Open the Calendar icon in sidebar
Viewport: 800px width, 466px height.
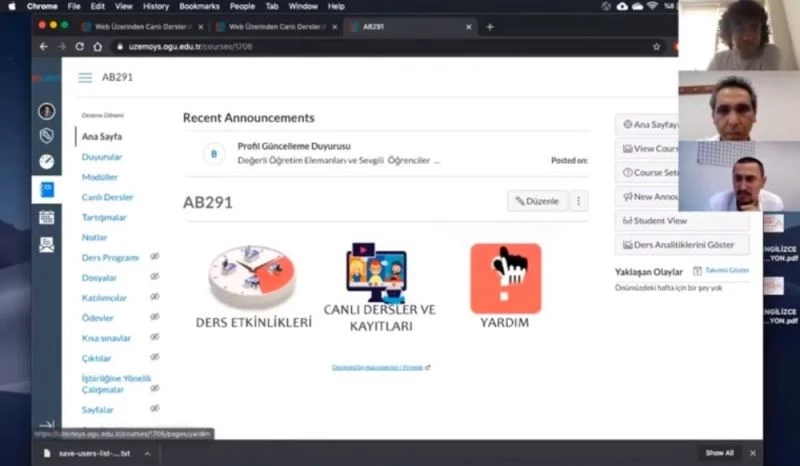click(x=46, y=217)
